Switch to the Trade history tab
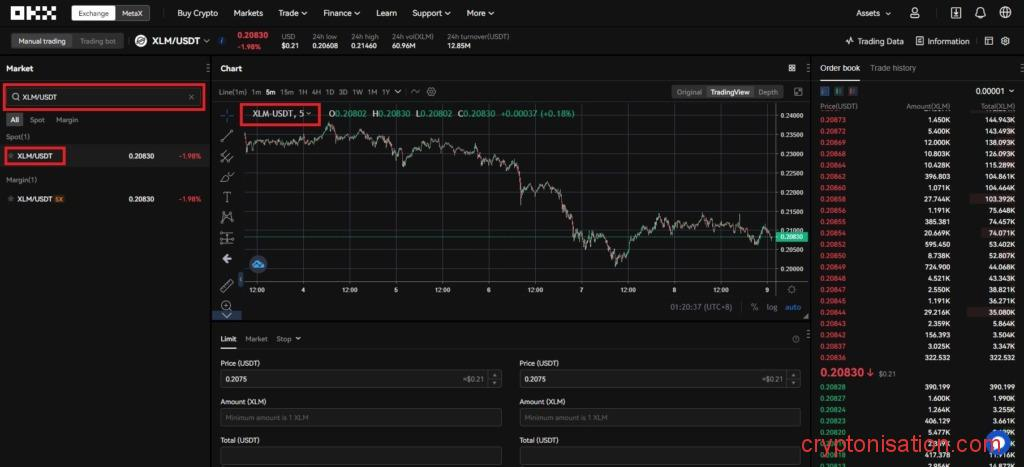The height and width of the screenshot is (467, 1024). click(x=892, y=68)
